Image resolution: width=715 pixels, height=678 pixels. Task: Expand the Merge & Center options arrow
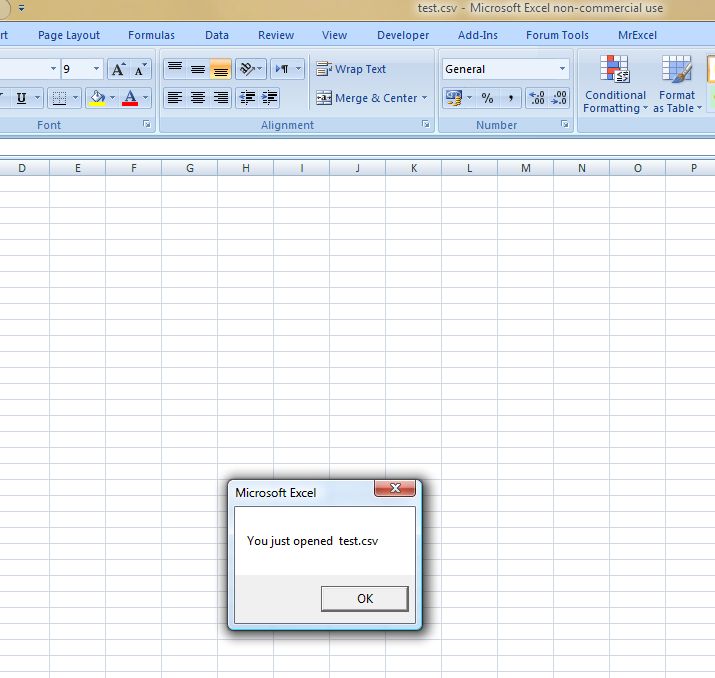coord(424,98)
